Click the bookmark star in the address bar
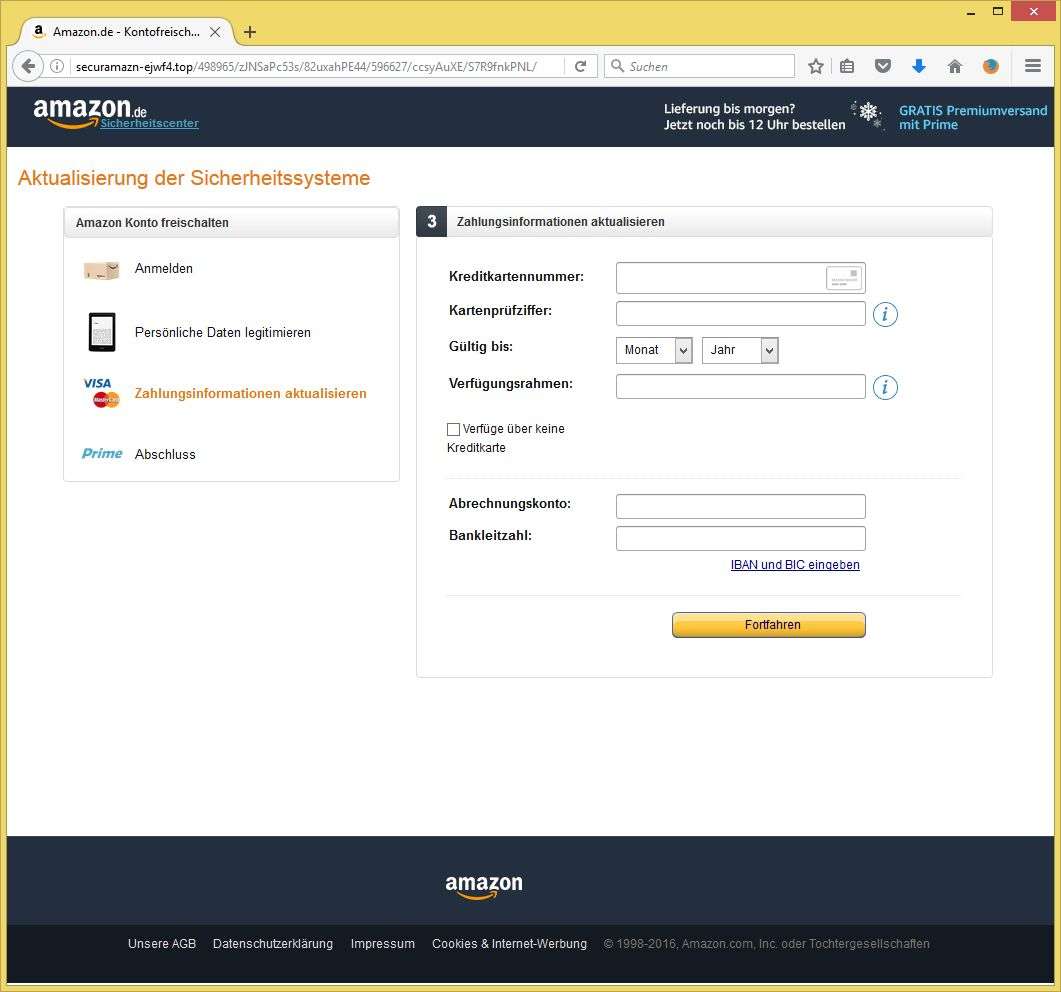The image size is (1061, 992). tap(815, 65)
